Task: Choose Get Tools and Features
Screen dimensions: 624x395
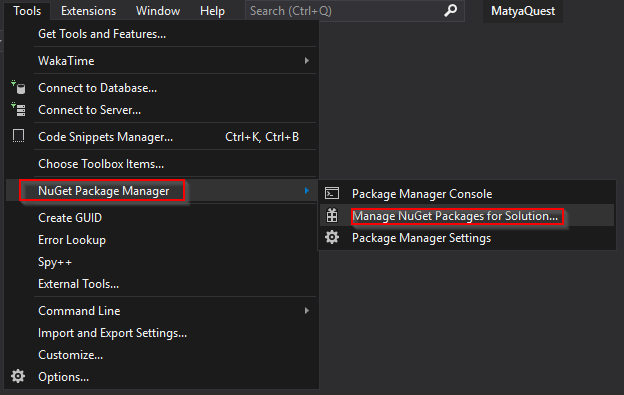Action: click(x=102, y=34)
